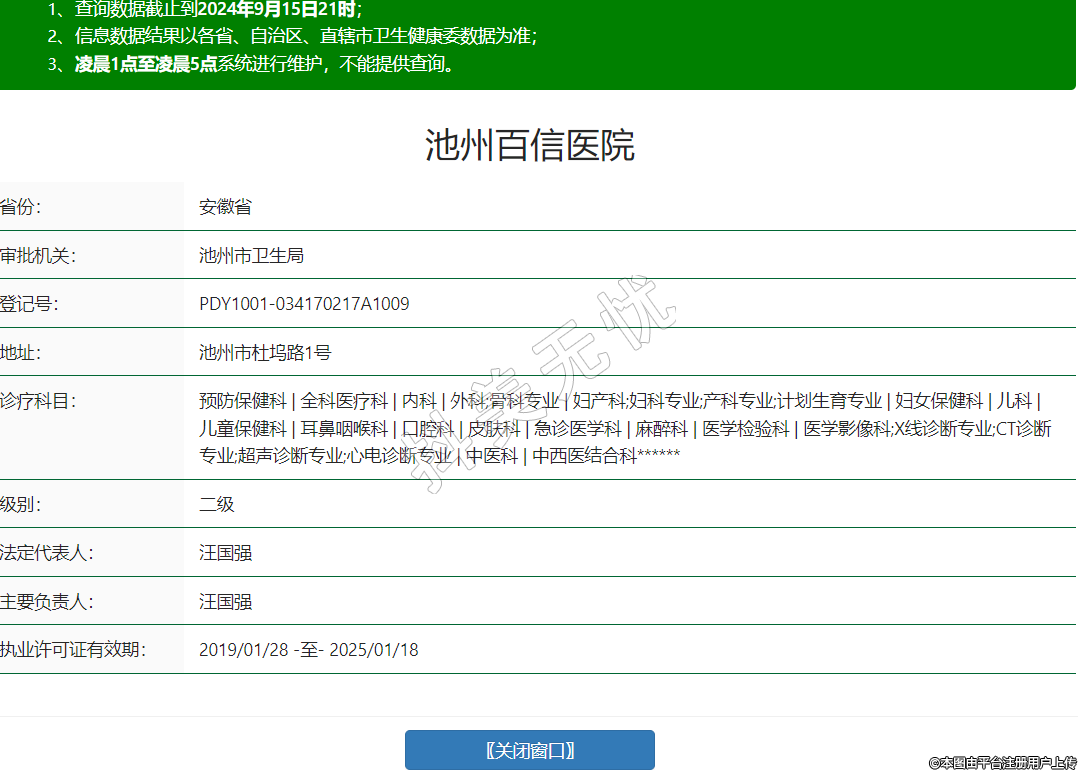Select the 审批机关 row label
The image size is (1078, 770).
coord(37,256)
